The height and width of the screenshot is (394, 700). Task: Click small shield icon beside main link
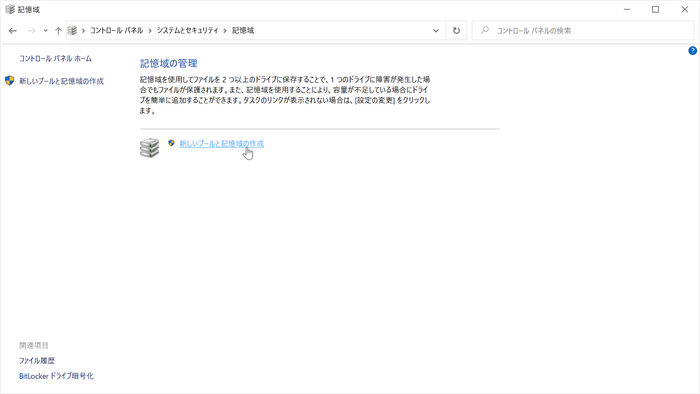tap(171, 143)
